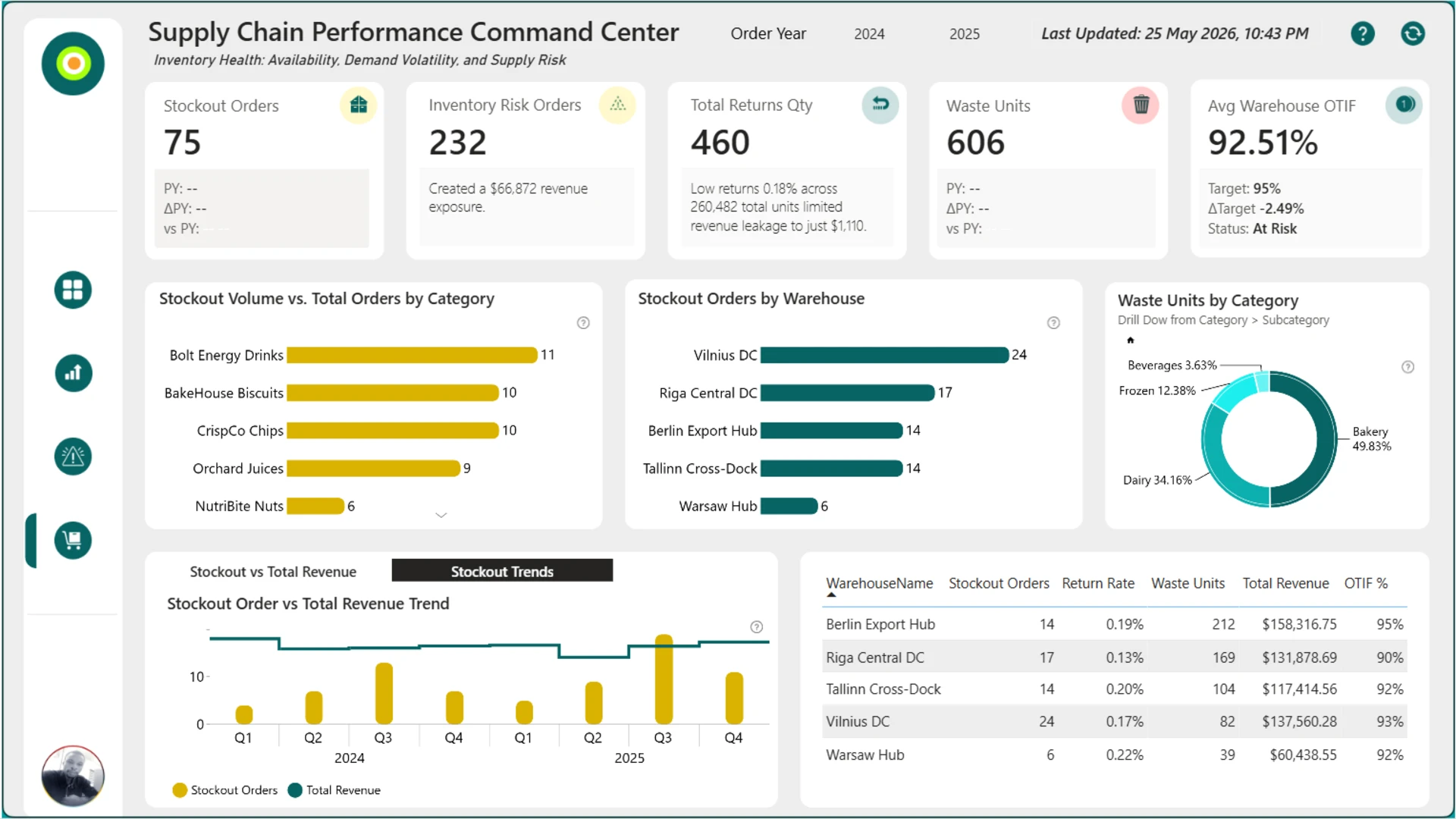Open the help question mark icon in header
The width and height of the screenshot is (1456, 819).
[x=1363, y=33]
